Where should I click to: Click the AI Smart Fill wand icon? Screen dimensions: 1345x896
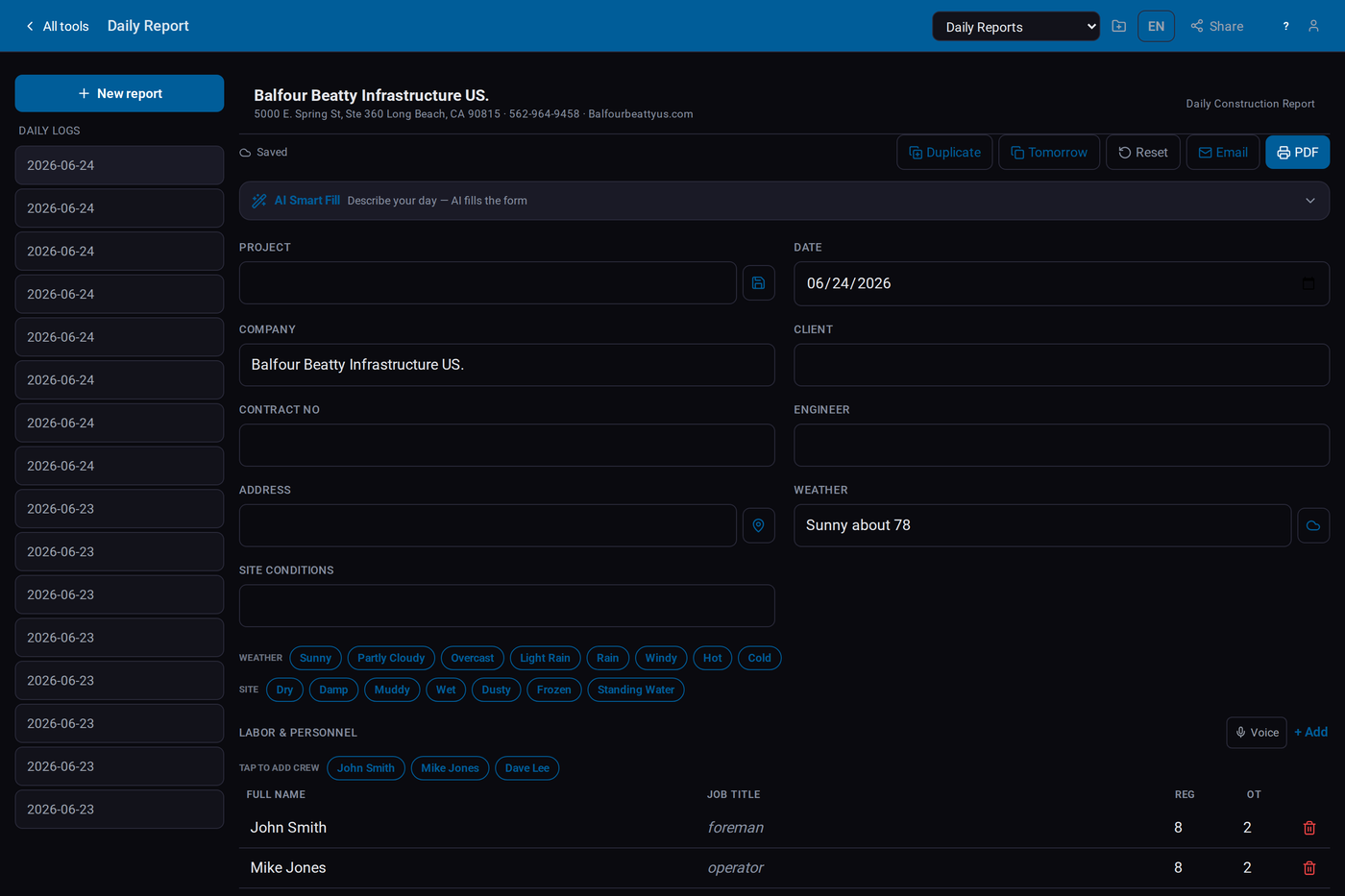(259, 201)
